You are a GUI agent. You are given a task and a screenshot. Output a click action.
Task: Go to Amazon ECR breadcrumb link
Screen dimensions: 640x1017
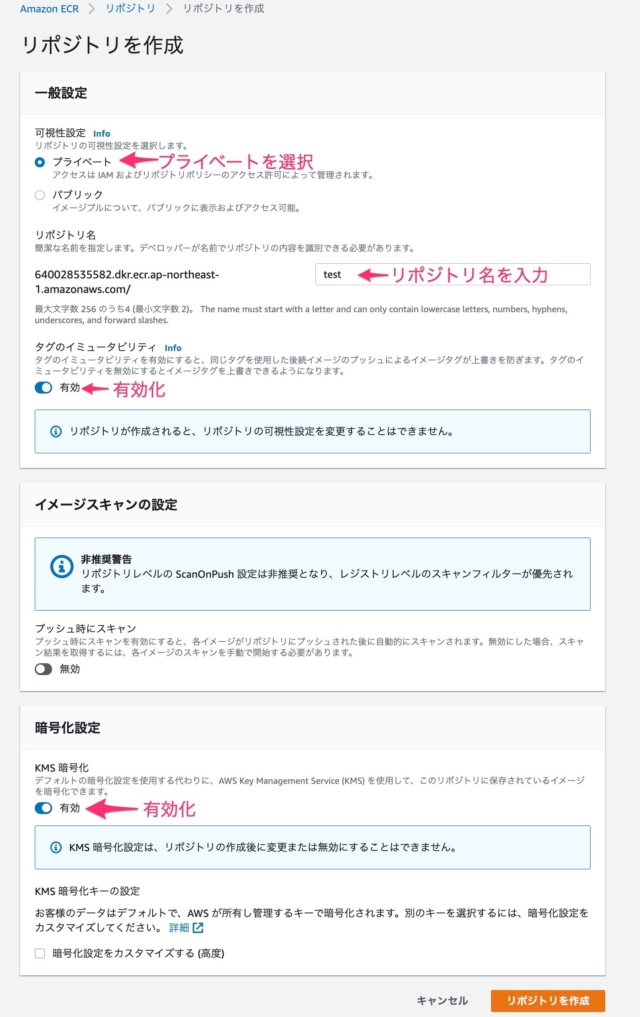pyautogui.click(x=49, y=9)
